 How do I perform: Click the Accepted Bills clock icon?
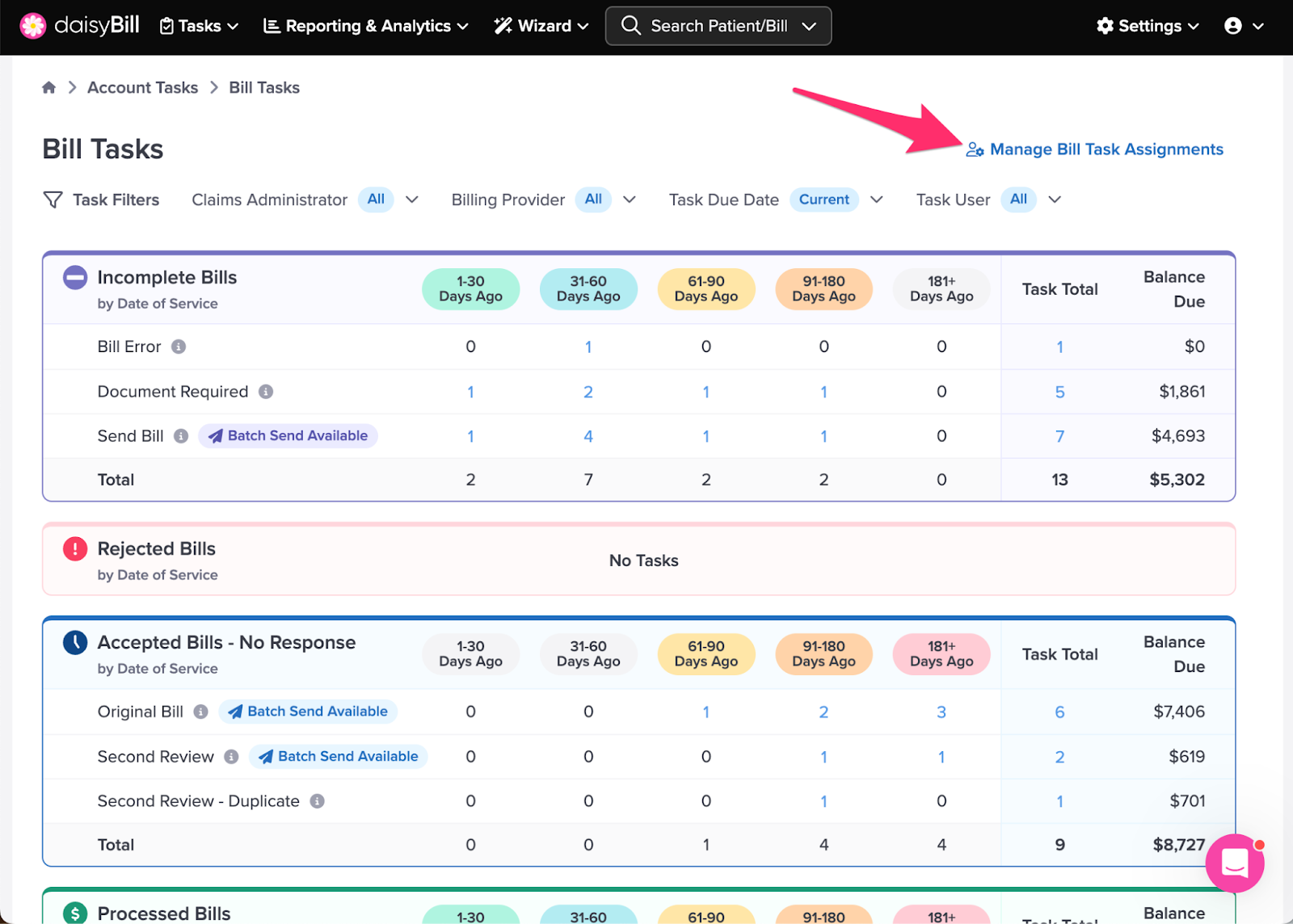[x=75, y=643]
